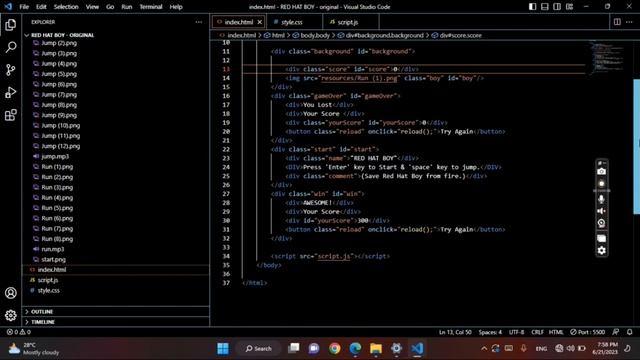Click CRLF end of line setting
The image size is (640, 360).
537,332
